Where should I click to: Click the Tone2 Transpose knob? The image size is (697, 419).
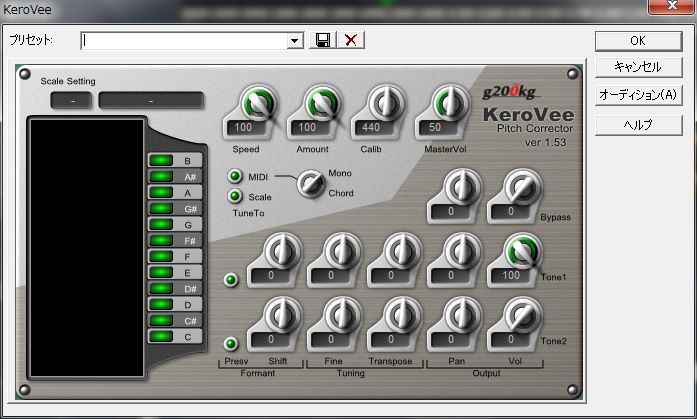pos(403,315)
